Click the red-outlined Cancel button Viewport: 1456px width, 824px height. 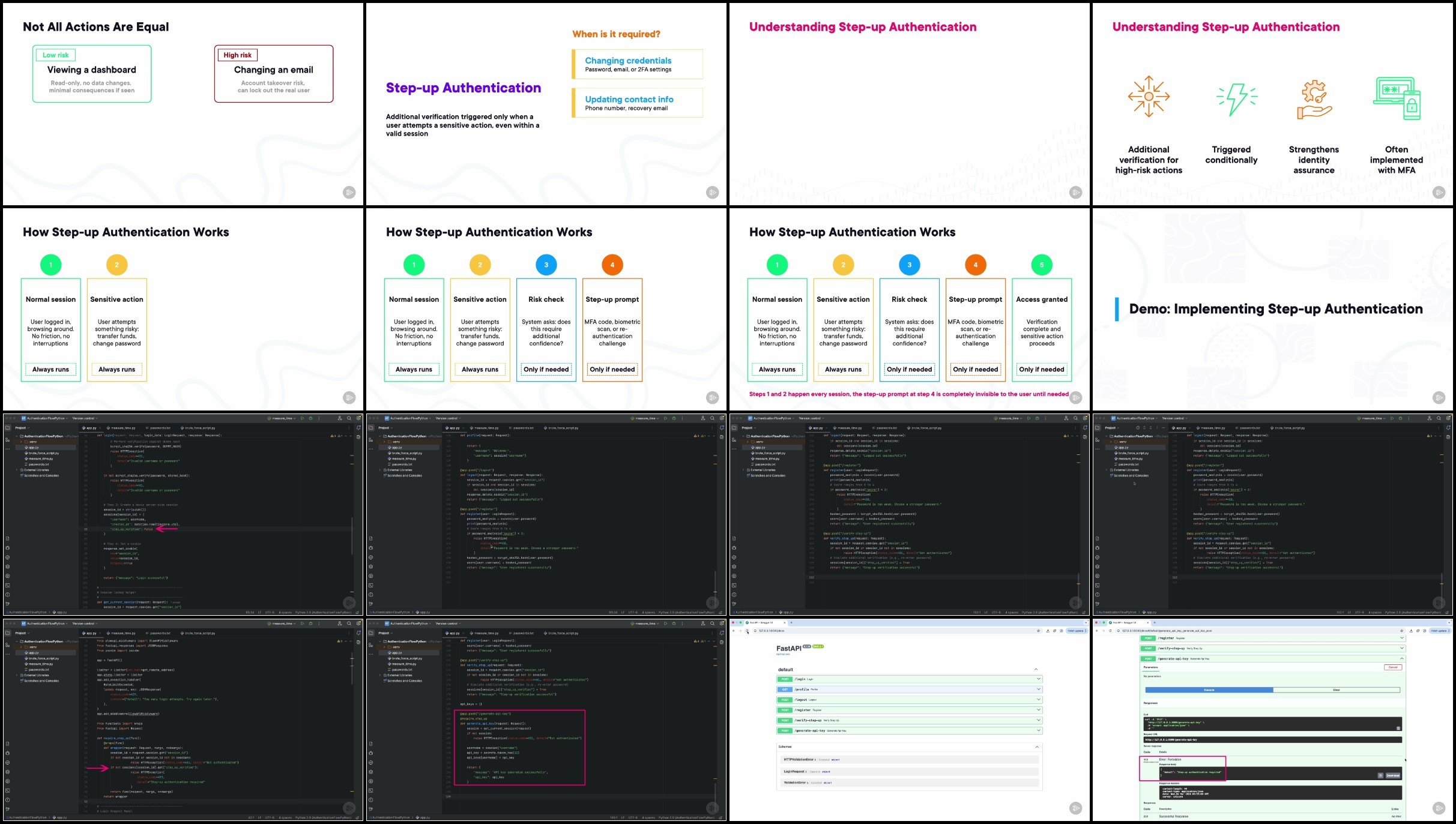coord(1393,667)
